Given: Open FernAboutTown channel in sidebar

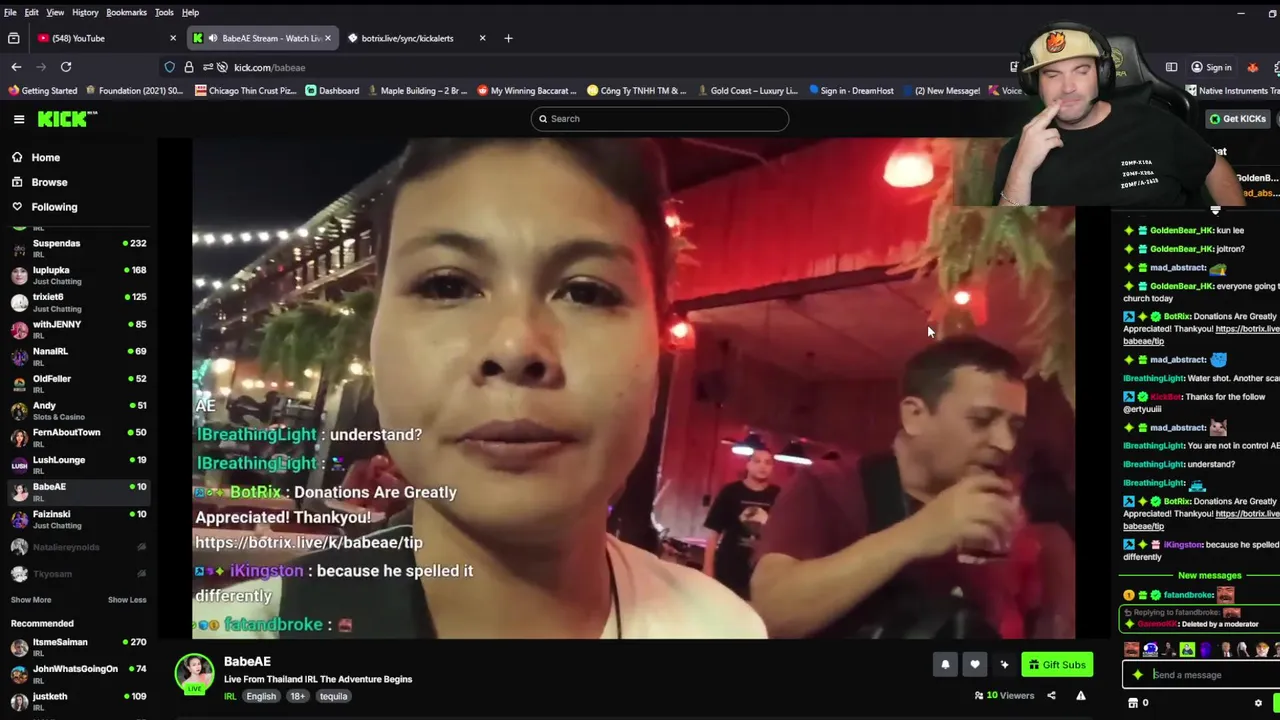Looking at the screenshot, I should coord(78,437).
